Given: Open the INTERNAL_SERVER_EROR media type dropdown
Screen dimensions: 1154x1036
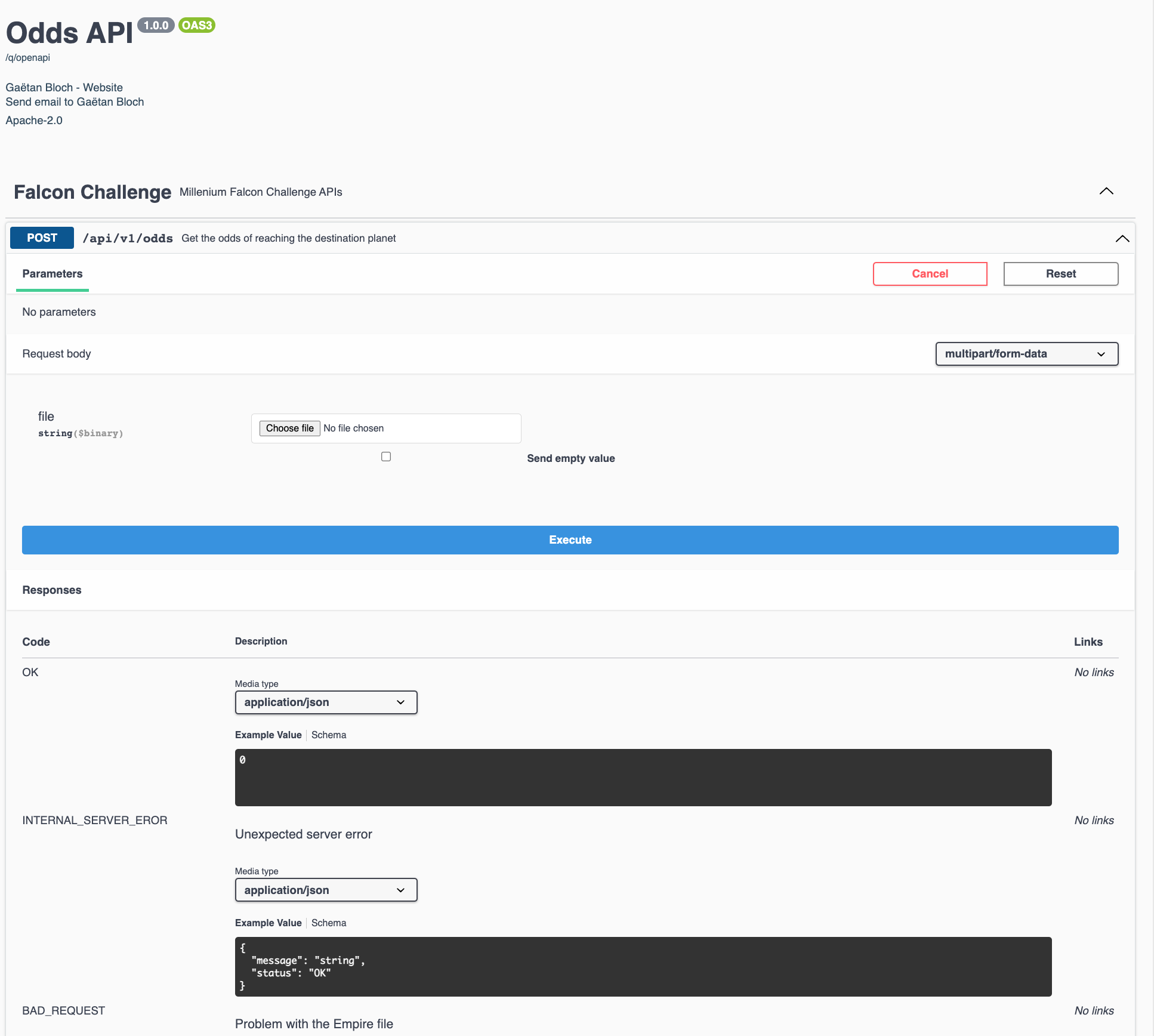Looking at the screenshot, I should 326,890.
